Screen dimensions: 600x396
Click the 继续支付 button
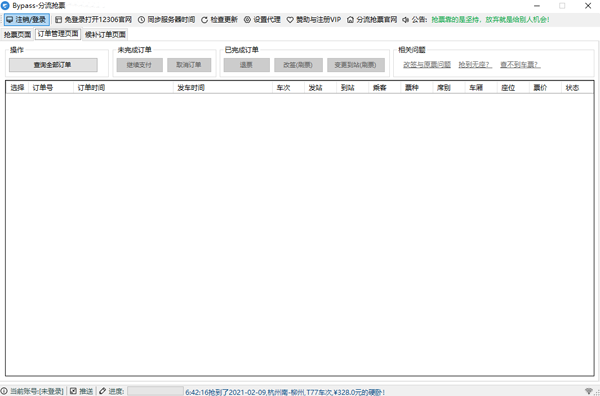tap(140, 65)
